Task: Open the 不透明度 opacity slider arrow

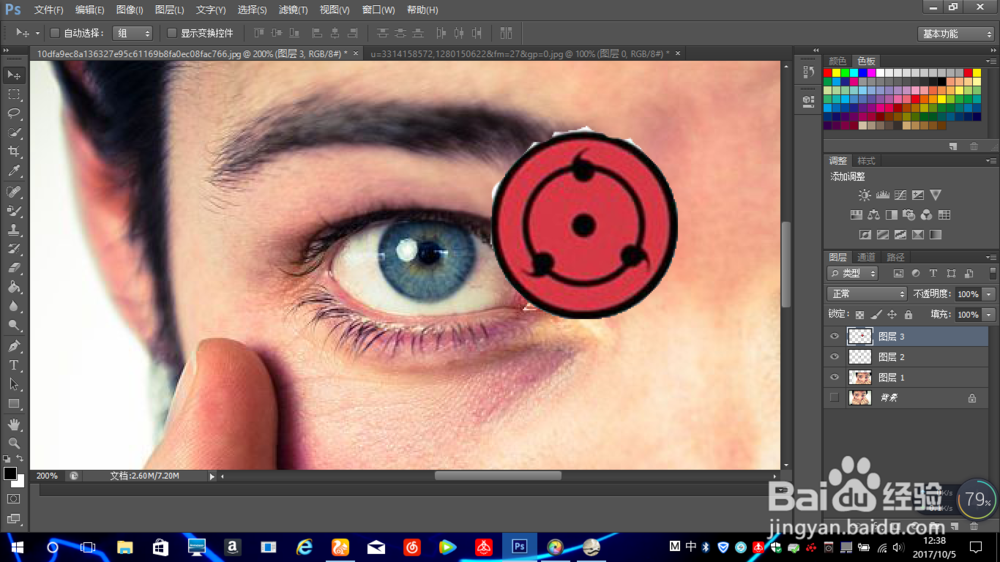Action: point(989,294)
